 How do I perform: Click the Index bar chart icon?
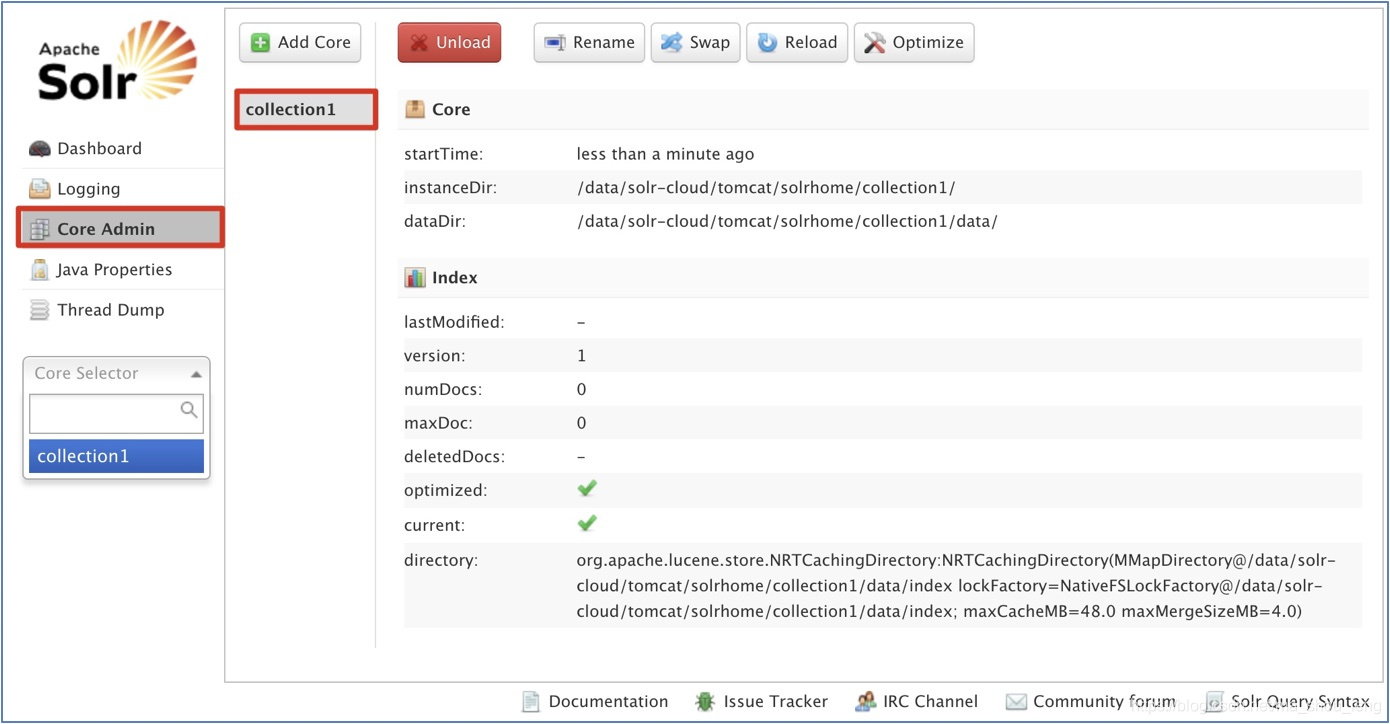415,277
